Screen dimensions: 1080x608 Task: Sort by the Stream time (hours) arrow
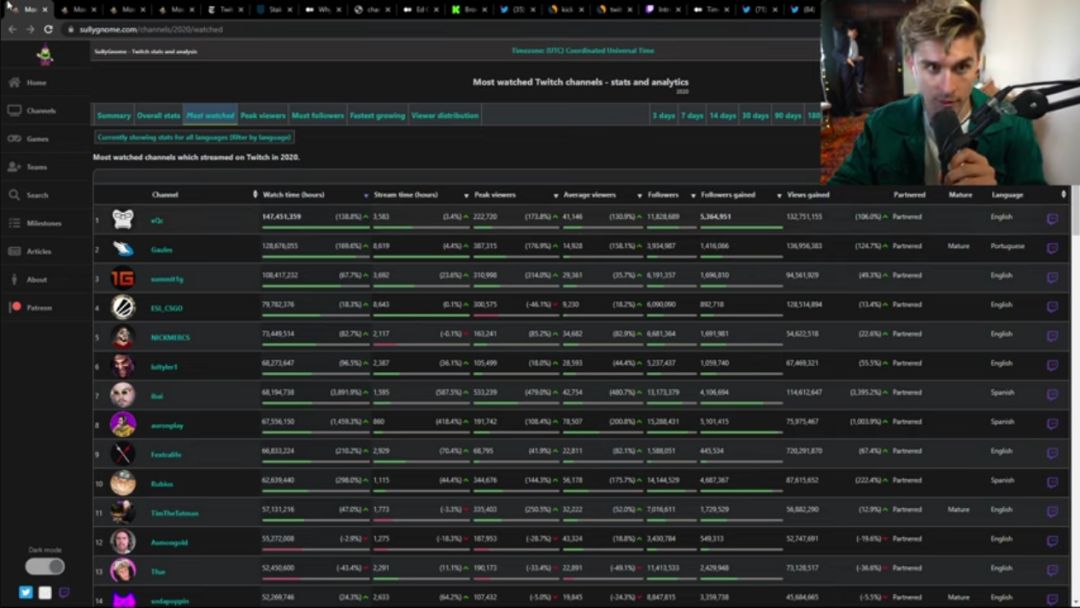[x=466, y=196]
